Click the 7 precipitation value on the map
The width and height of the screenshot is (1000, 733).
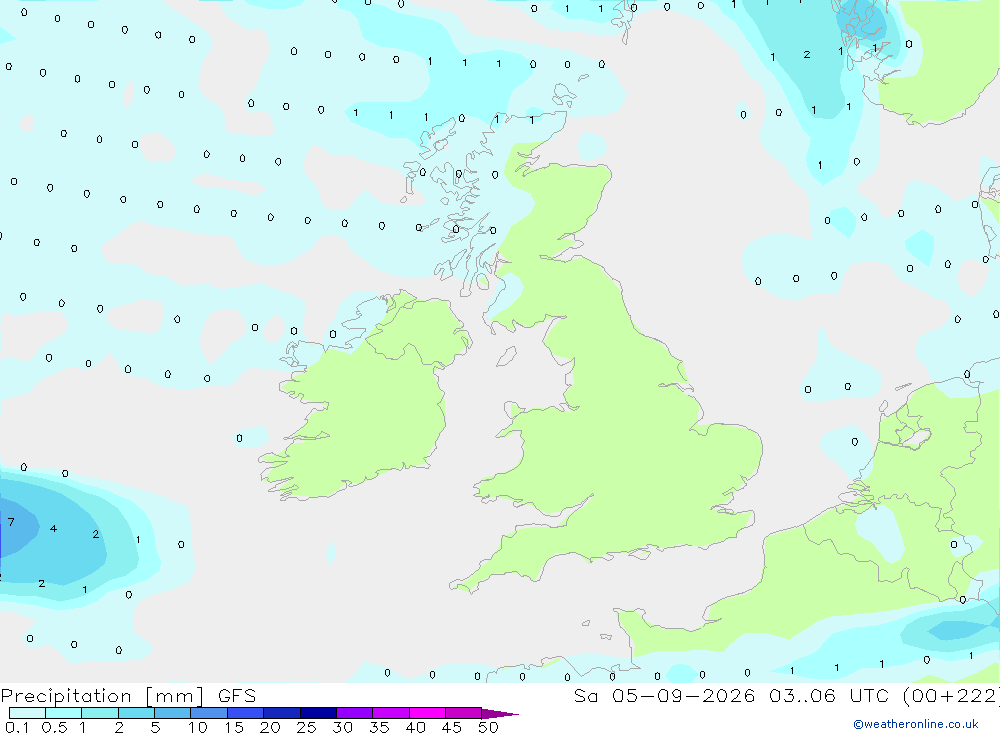pyautogui.click(x=11, y=522)
